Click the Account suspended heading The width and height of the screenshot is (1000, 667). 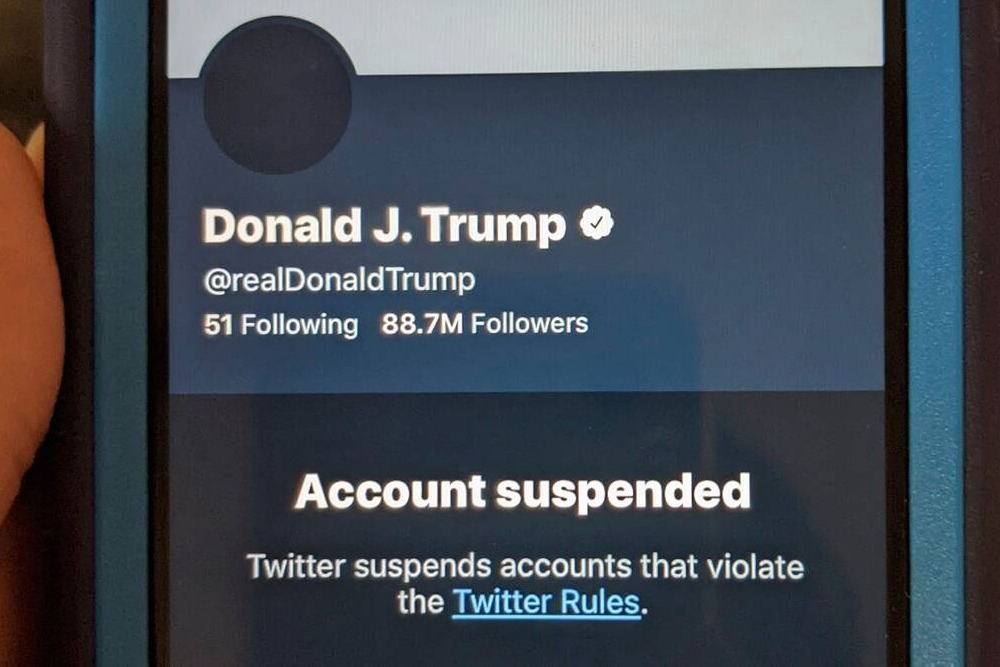coord(522,492)
